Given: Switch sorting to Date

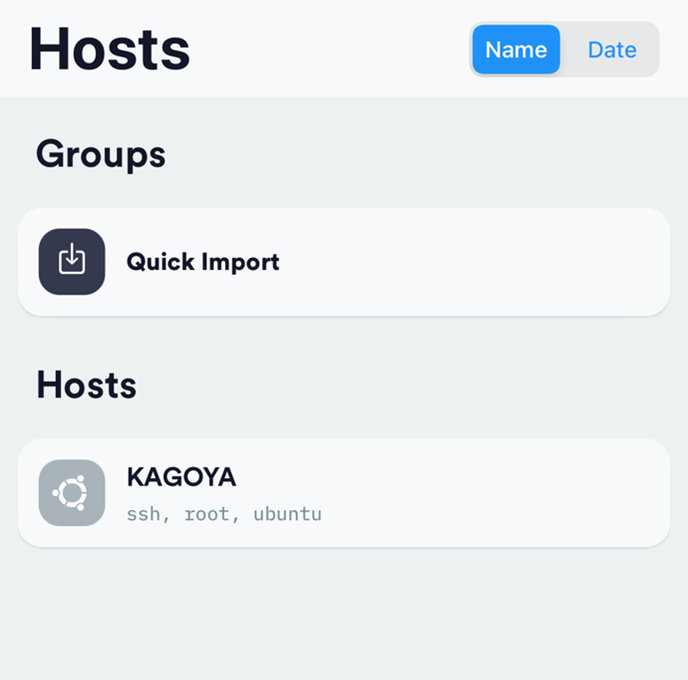Looking at the screenshot, I should coord(611,50).
